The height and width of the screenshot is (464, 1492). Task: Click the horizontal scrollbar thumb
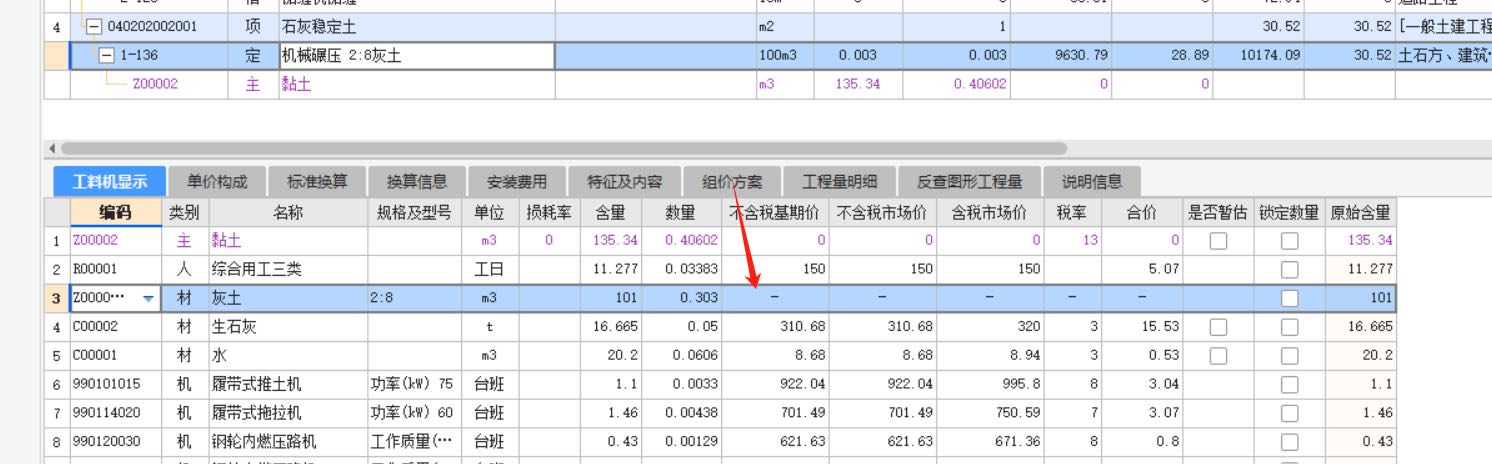(x=562, y=148)
